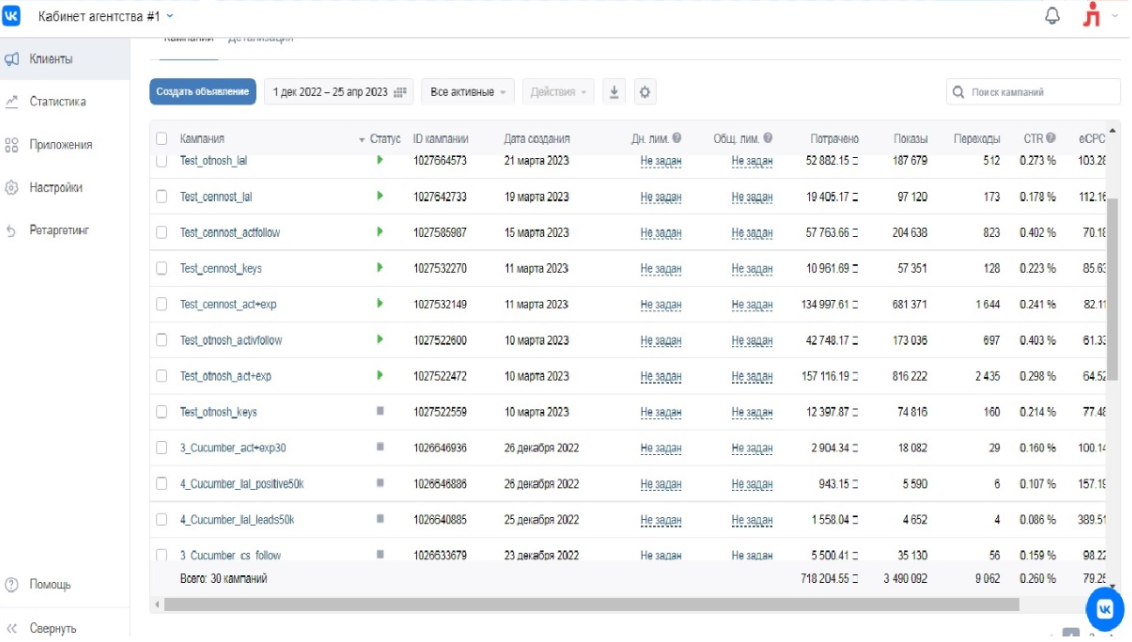Sort table by Дата создания header
1132x642 pixels.
pos(536,139)
